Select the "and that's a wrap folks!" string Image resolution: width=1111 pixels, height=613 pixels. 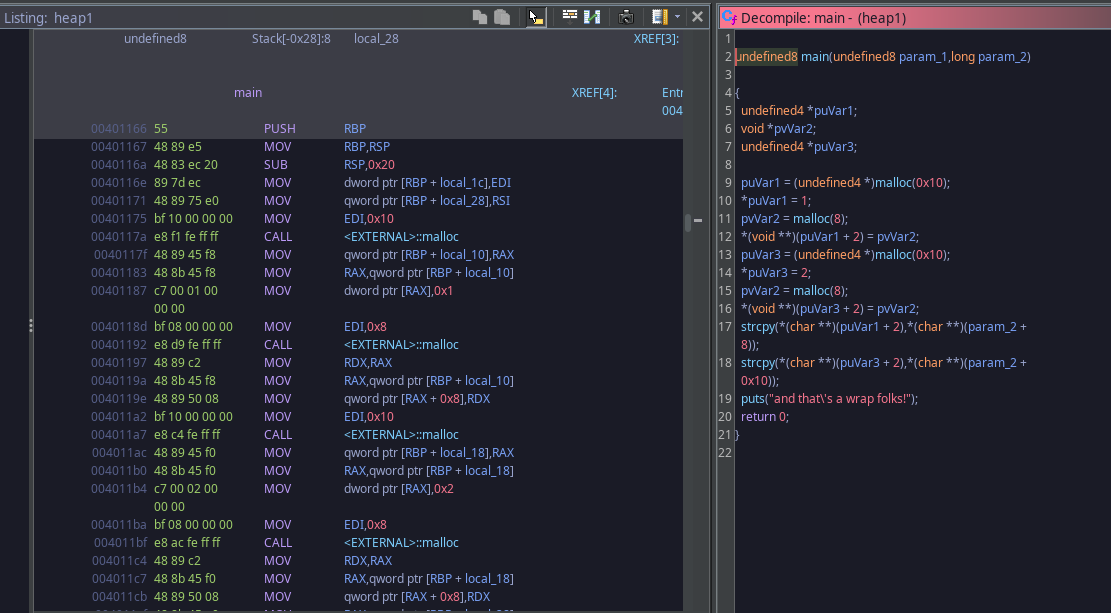[x=839, y=399]
